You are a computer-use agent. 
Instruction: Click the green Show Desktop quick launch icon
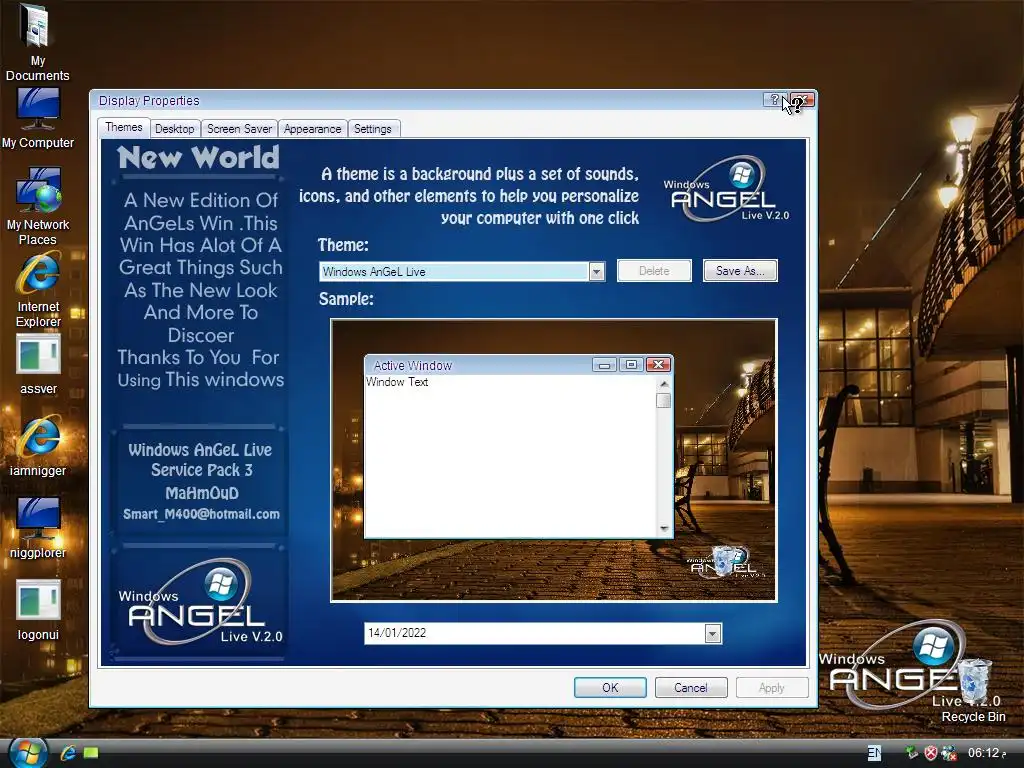click(91, 753)
